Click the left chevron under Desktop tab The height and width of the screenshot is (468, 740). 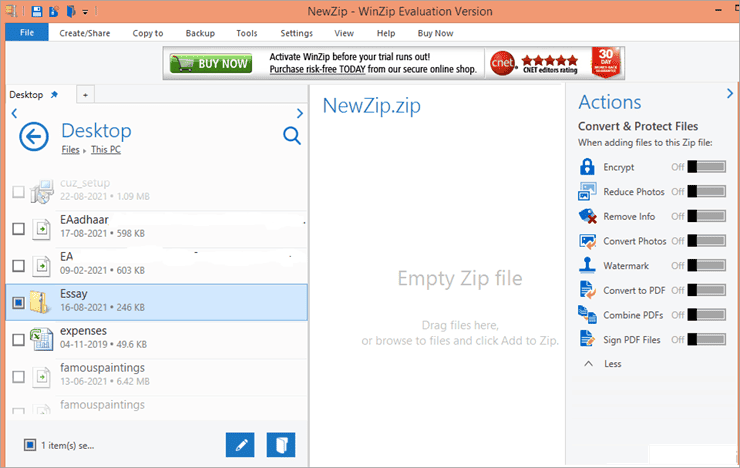coord(14,113)
